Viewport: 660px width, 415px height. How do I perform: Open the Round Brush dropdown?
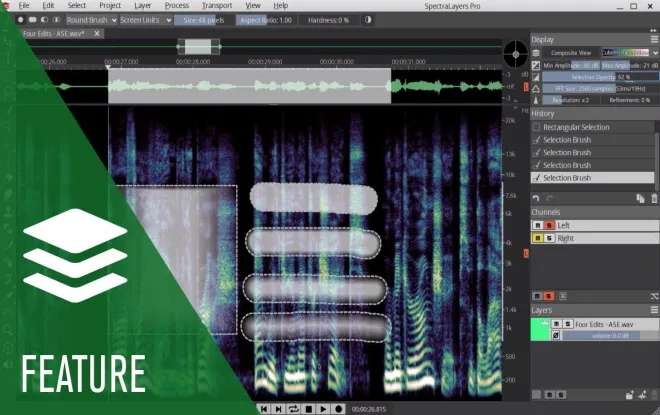pyautogui.click(x=91, y=20)
